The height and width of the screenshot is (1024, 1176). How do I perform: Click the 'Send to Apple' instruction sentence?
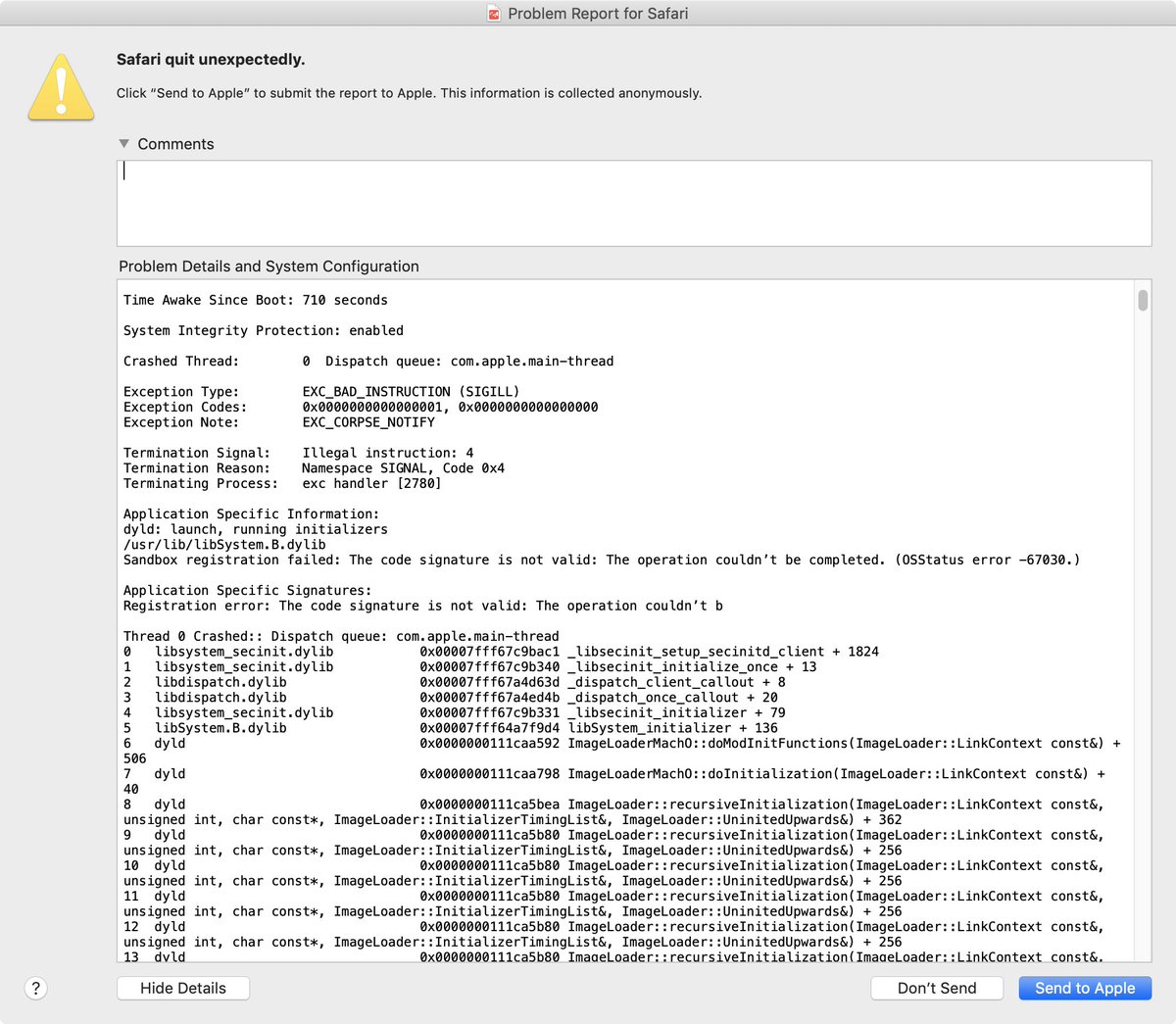[x=409, y=93]
